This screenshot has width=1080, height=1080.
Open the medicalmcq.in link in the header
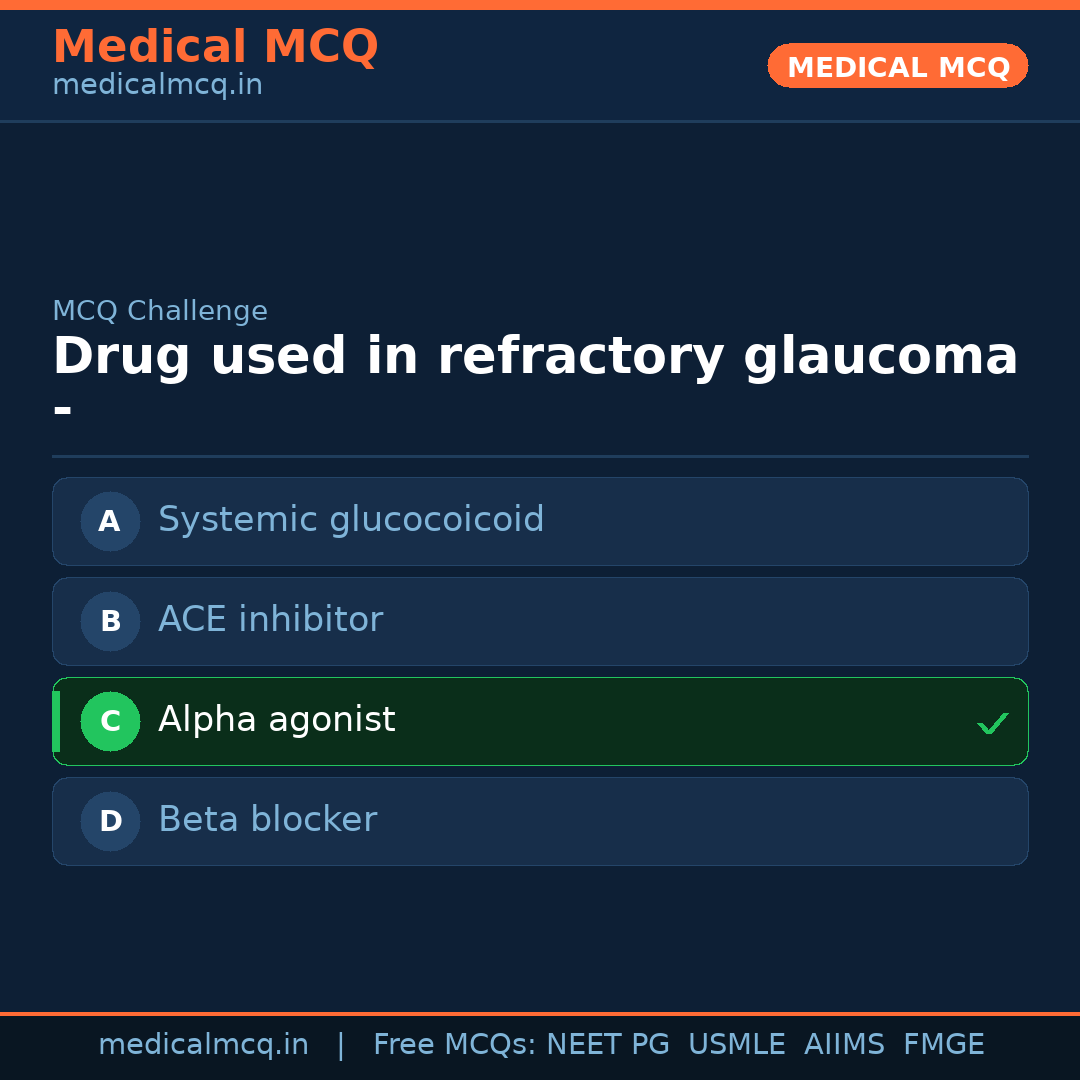pos(157,86)
